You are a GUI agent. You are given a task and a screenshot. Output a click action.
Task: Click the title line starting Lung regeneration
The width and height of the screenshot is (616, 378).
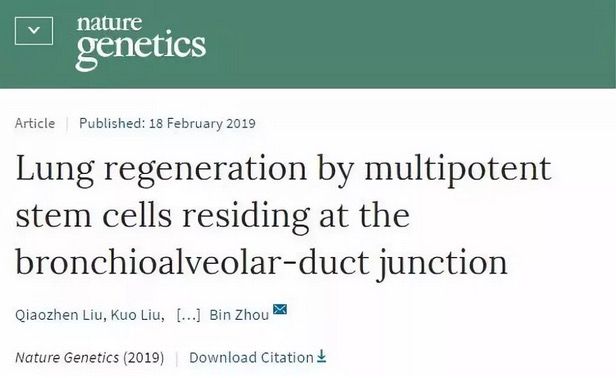point(283,170)
